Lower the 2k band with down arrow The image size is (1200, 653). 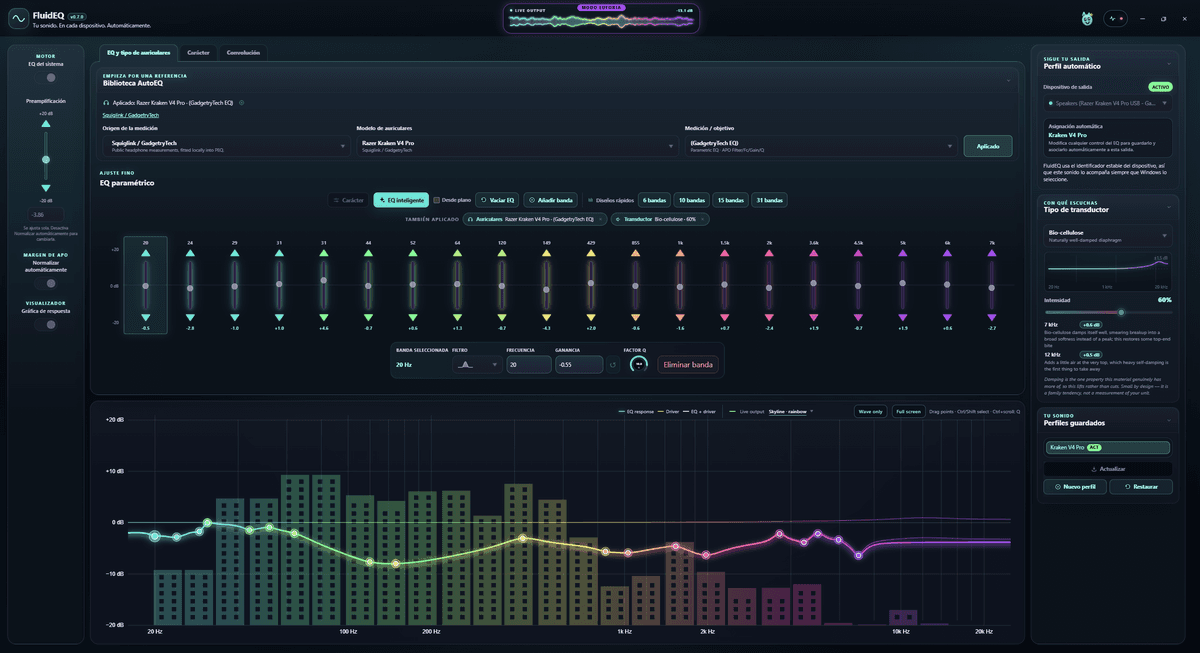[769, 317]
